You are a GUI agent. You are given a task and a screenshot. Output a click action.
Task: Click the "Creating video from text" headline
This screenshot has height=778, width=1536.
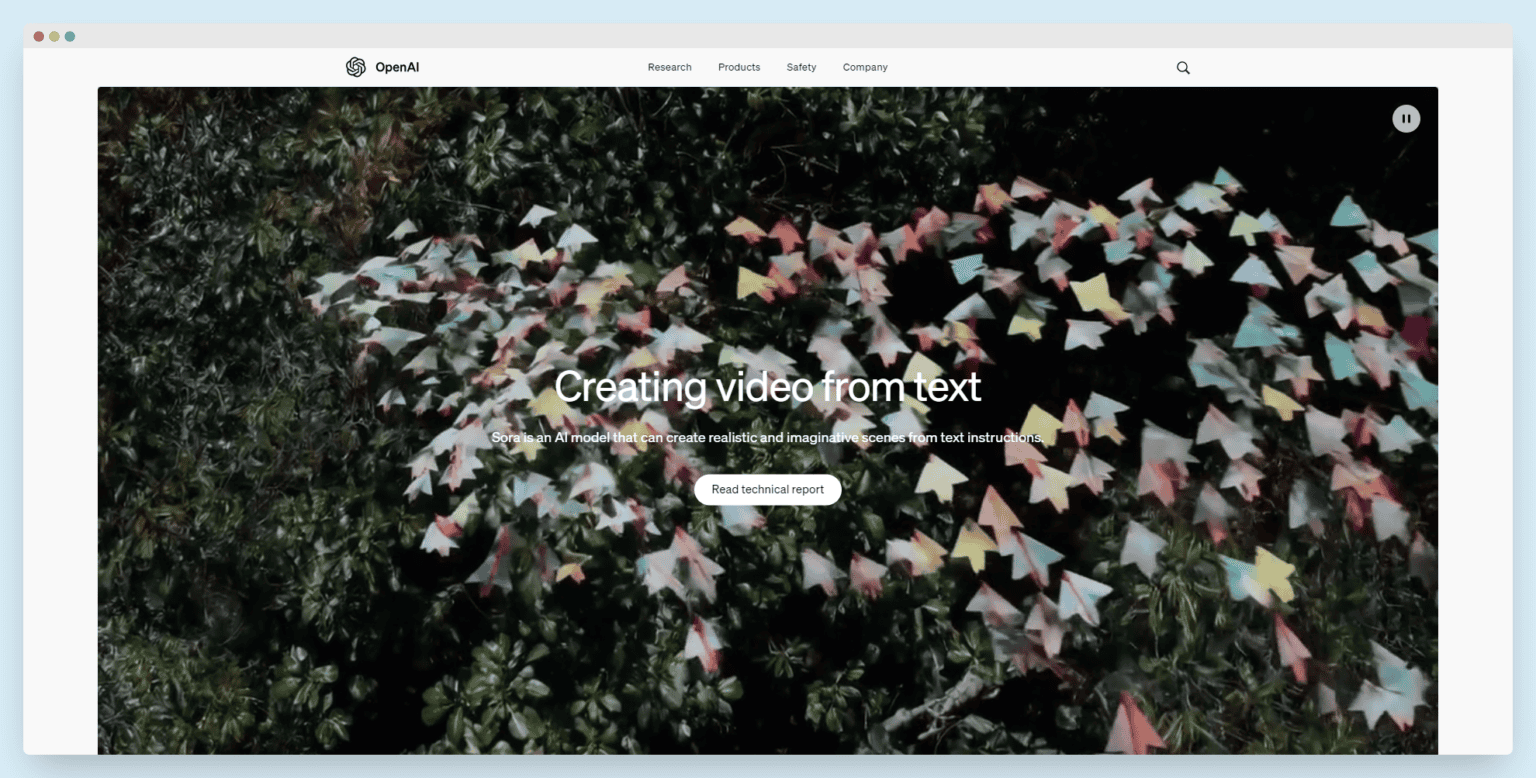click(x=767, y=387)
